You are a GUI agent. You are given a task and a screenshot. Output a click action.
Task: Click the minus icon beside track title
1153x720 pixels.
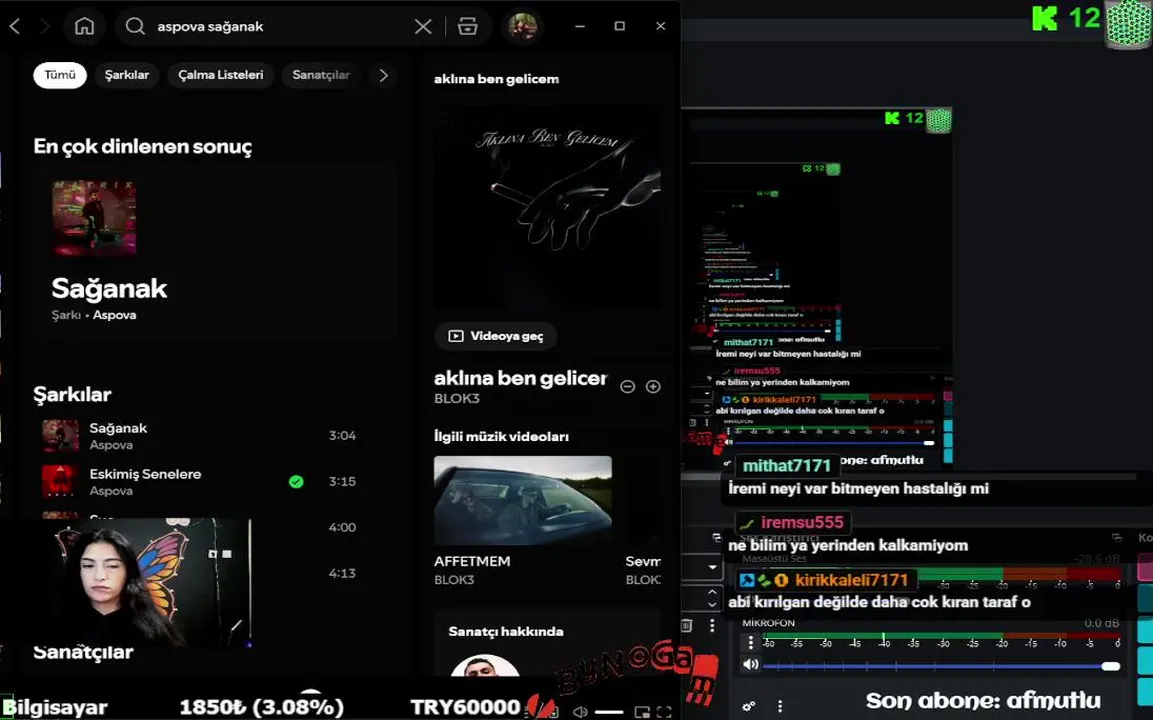[627, 386]
